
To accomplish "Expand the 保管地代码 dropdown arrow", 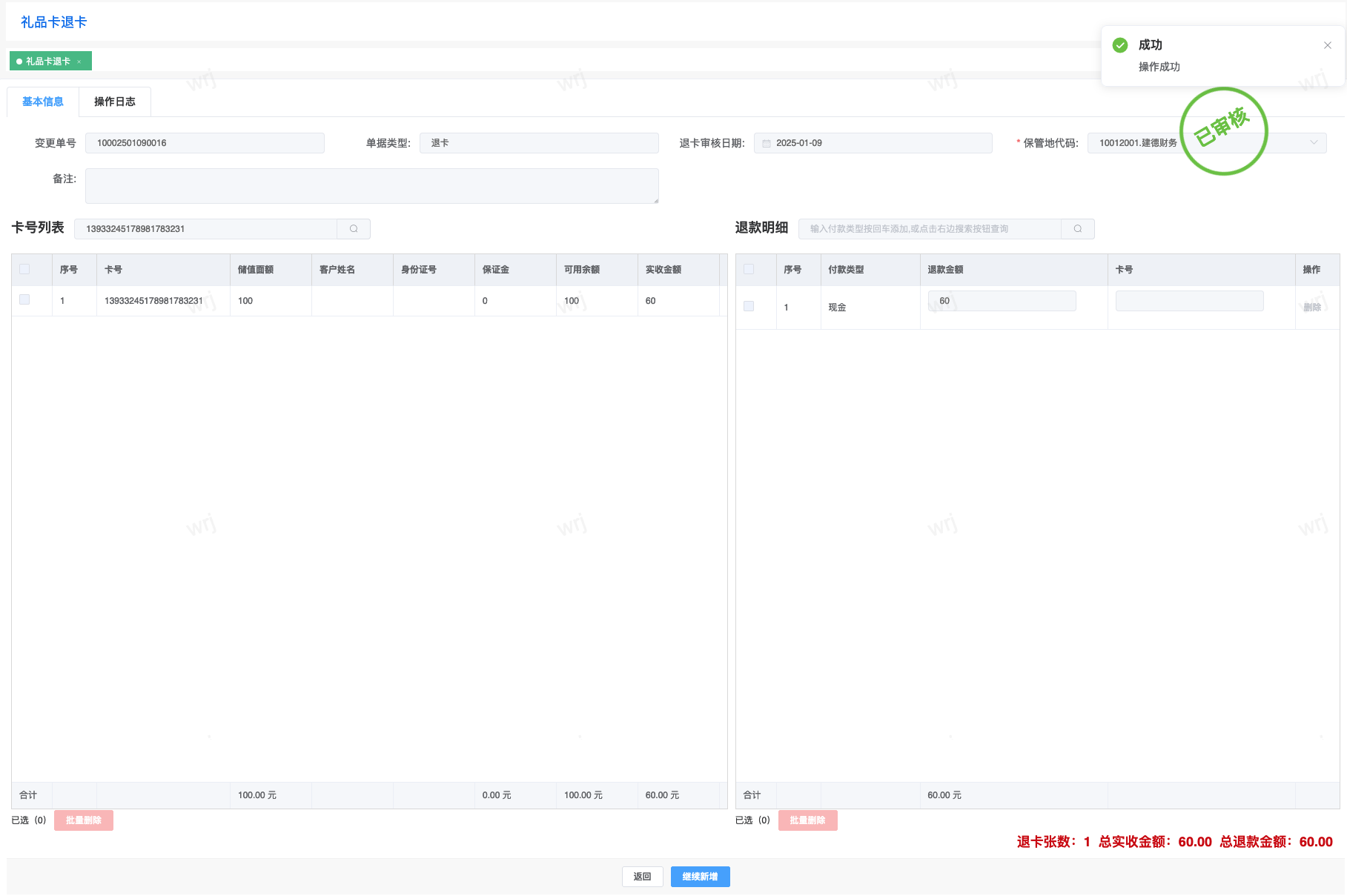I will pyautogui.click(x=1314, y=143).
